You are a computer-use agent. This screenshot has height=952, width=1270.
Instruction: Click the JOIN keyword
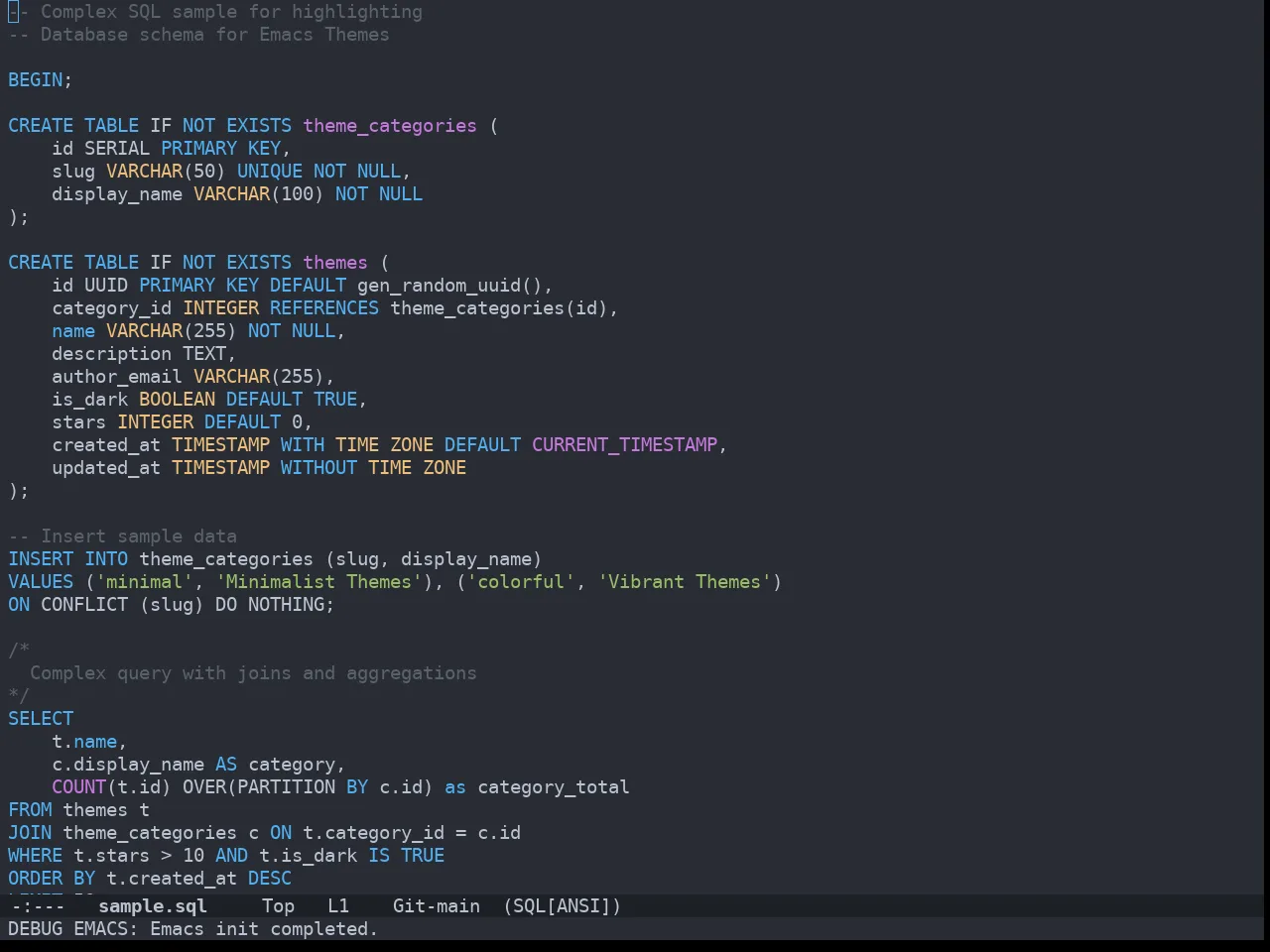click(x=30, y=833)
